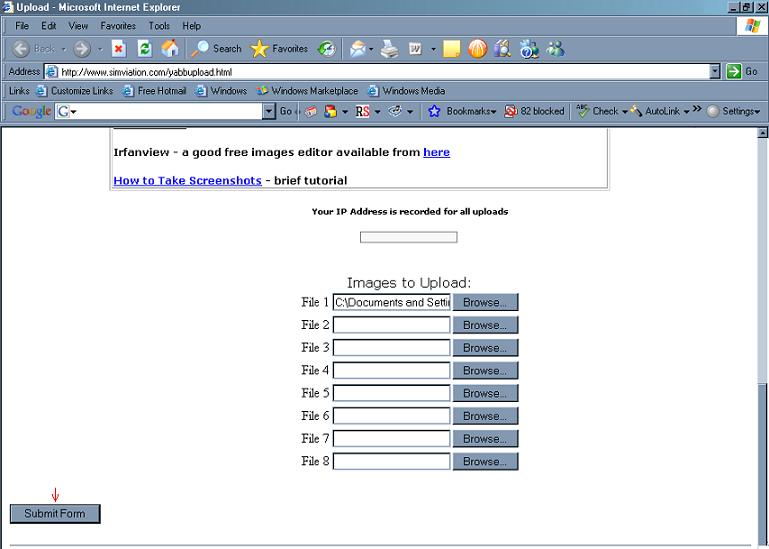Open the Address bar dropdown
Viewport: 769px width, 549px height.
pyautogui.click(x=715, y=72)
